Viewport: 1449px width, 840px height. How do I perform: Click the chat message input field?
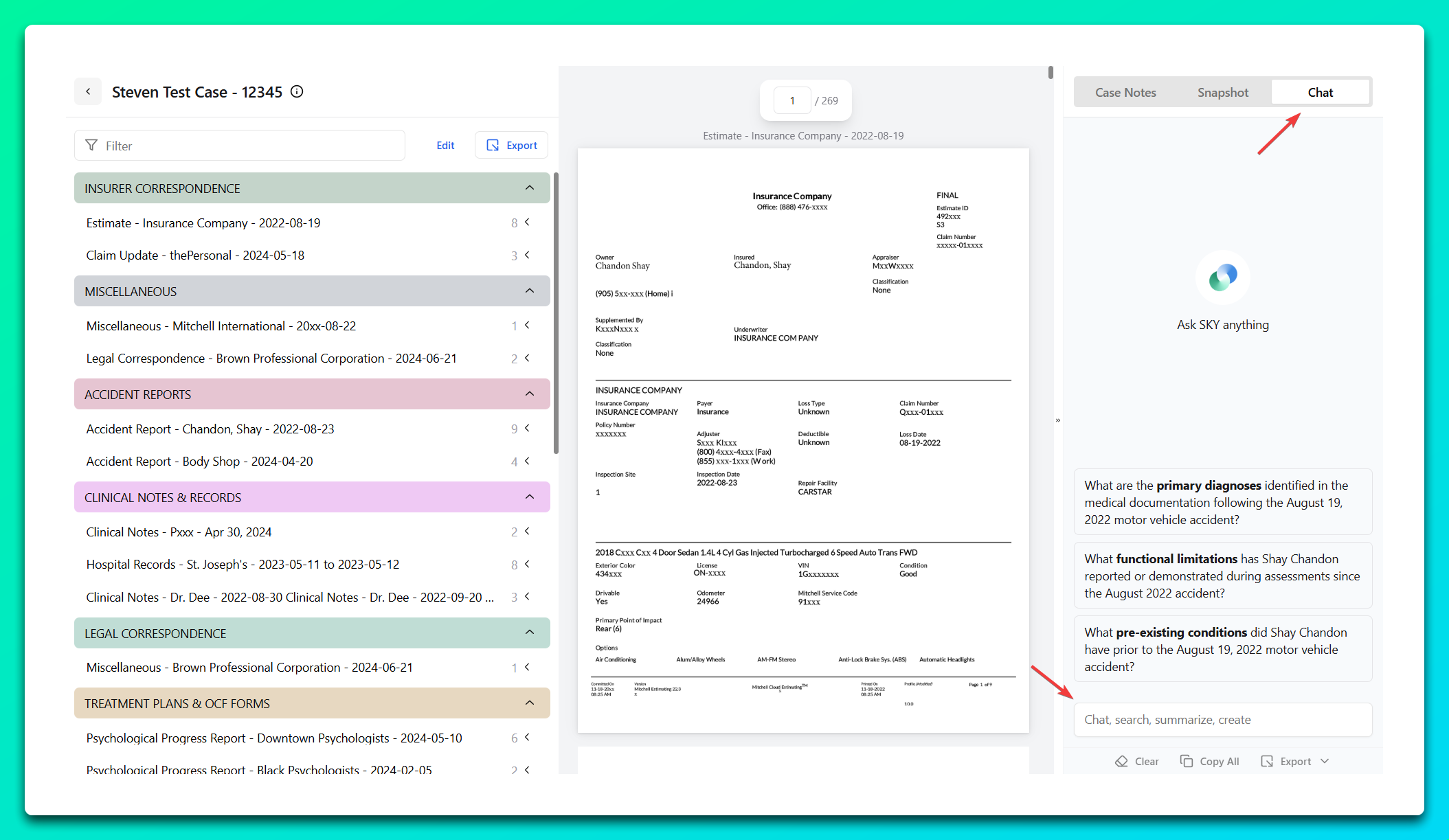(x=1222, y=720)
